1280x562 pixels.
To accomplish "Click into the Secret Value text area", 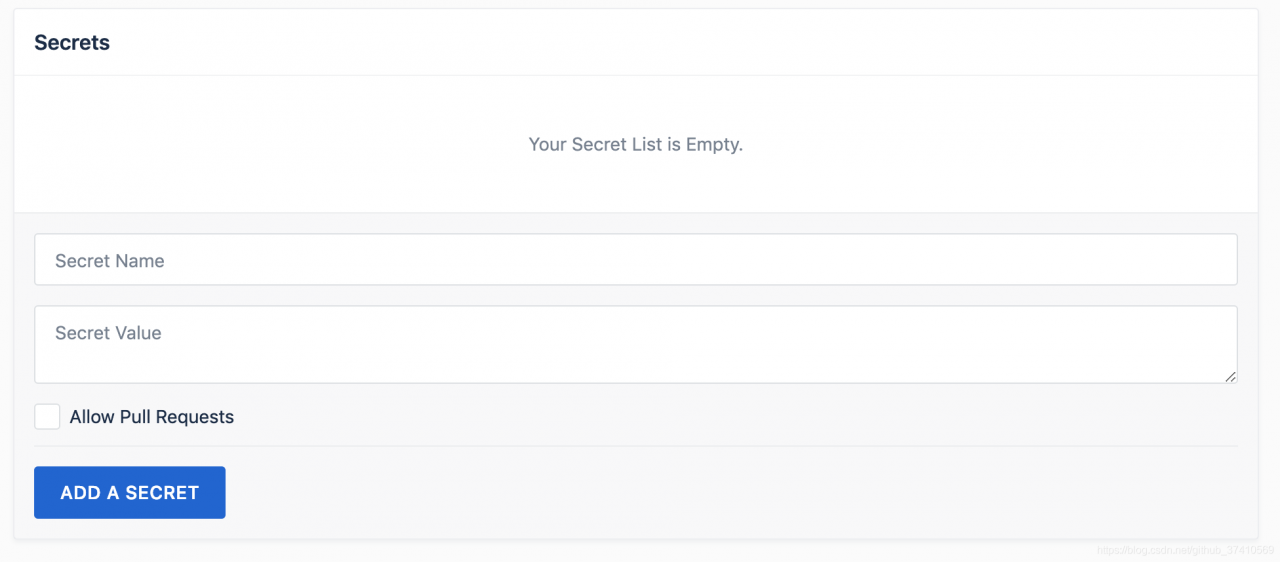I will pyautogui.click(x=636, y=345).
